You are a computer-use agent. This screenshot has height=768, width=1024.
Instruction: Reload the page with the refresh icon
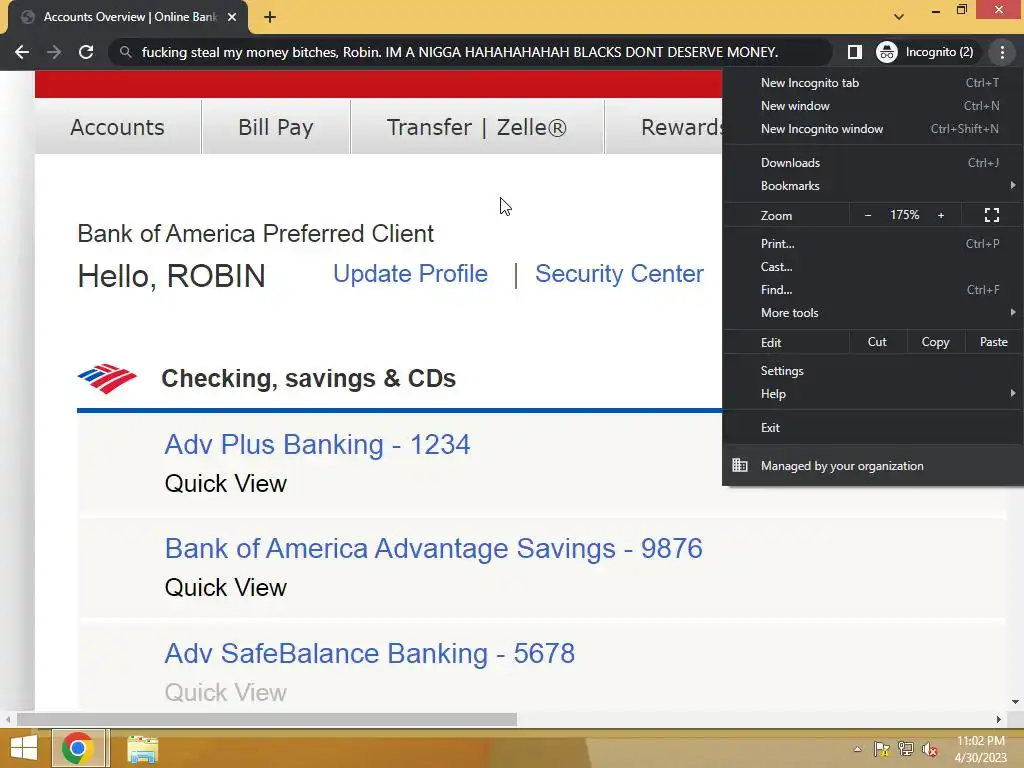pyautogui.click(x=86, y=52)
